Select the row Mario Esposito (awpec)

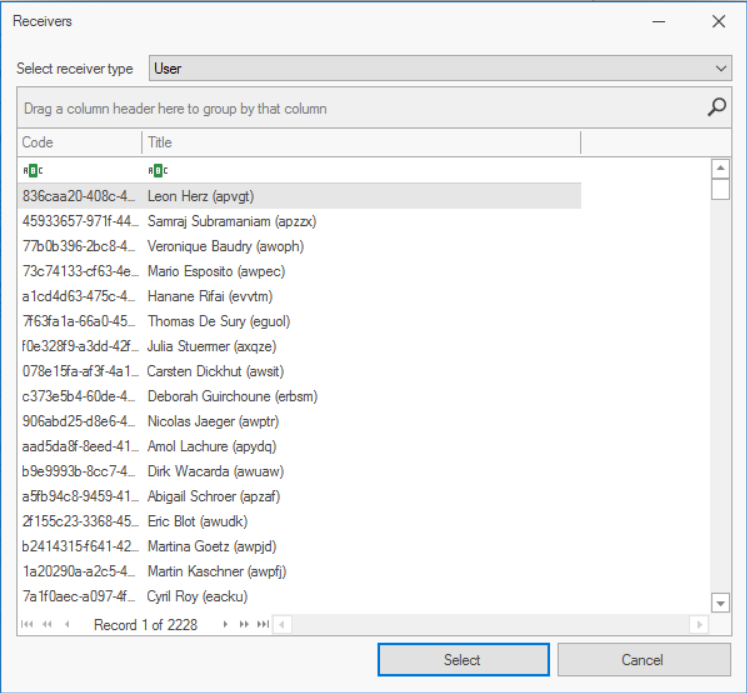[x=299, y=271]
